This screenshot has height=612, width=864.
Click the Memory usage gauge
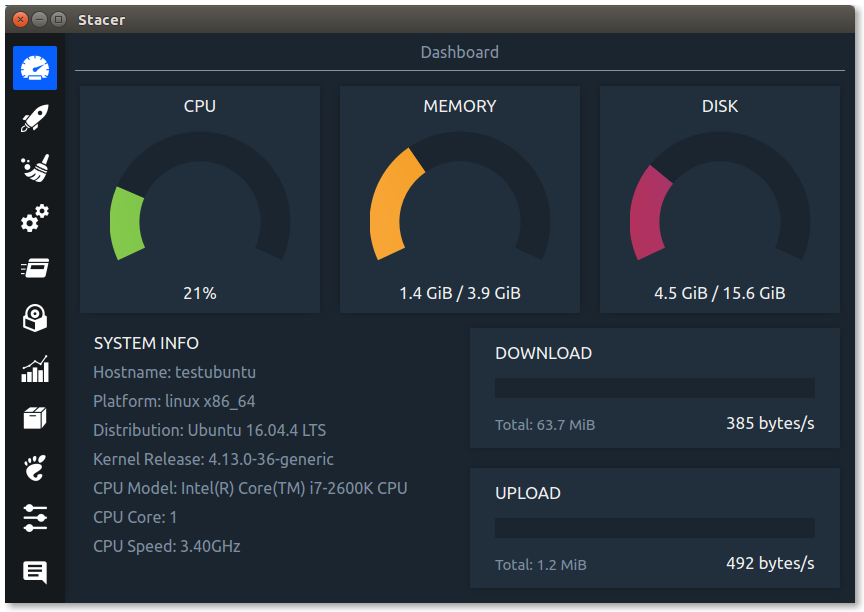tap(460, 196)
